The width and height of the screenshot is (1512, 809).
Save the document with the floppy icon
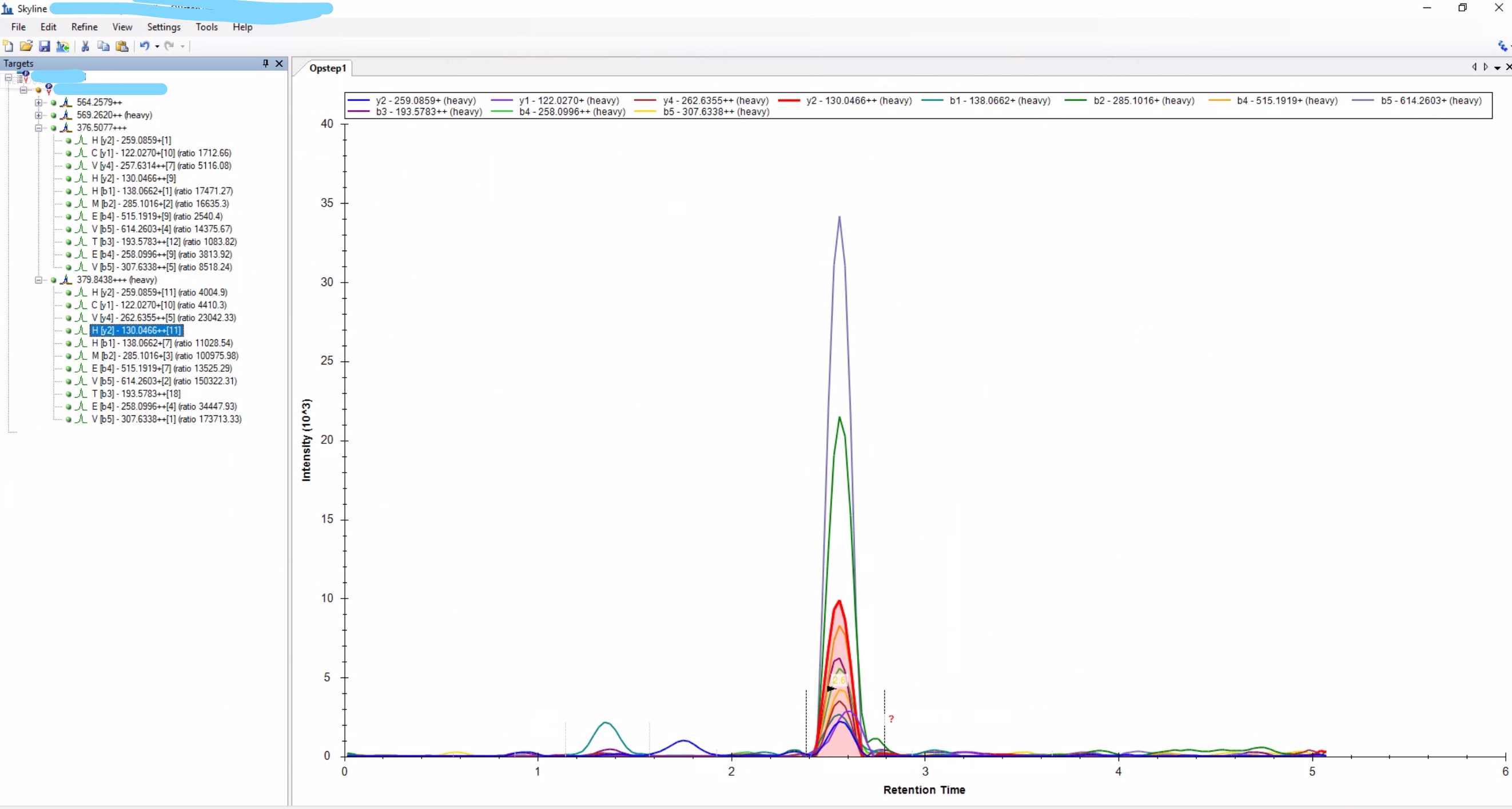tap(45, 46)
